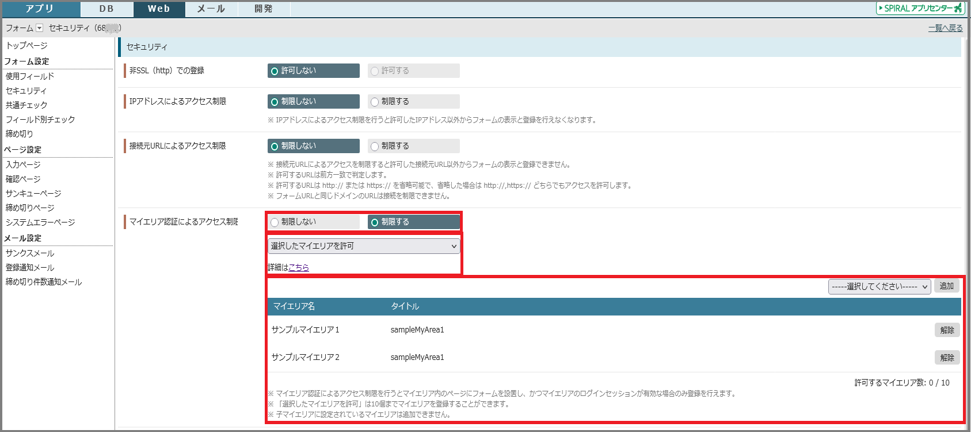Click 解除 for サンプルマイエリア1

(946, 330)
